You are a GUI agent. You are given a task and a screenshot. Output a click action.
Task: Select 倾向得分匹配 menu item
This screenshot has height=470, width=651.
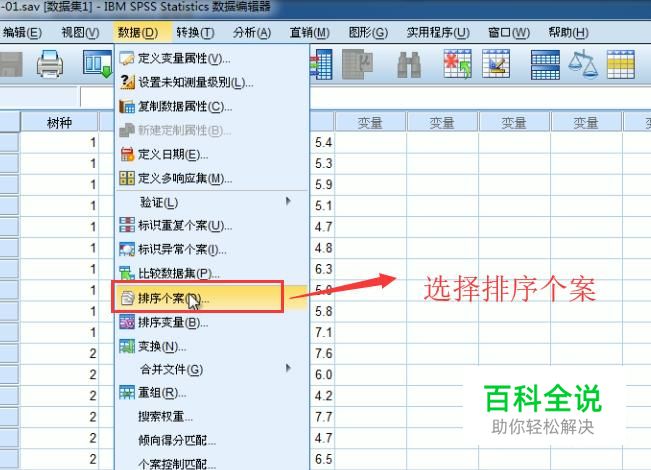point(212,440)
